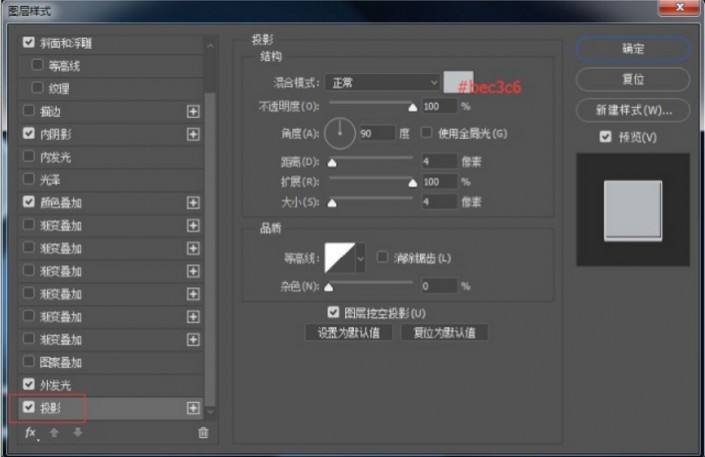Toggle 使用全局光(G) checkbox
The height and width of the screenshot is (457, 705).
(426, 133)
